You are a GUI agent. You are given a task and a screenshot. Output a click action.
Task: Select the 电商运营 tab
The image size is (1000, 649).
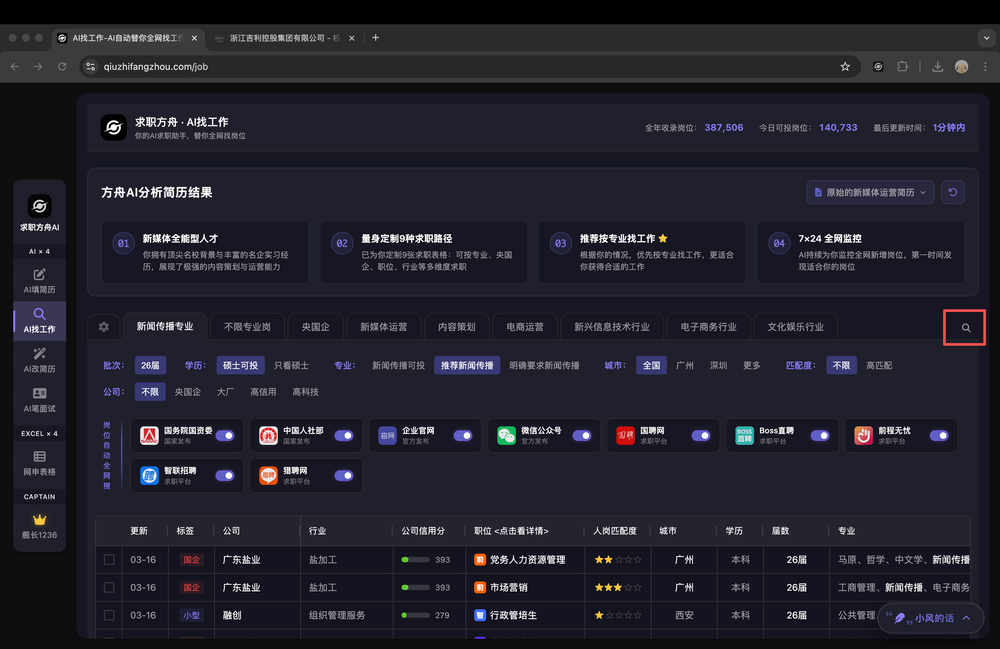[525, 327]
